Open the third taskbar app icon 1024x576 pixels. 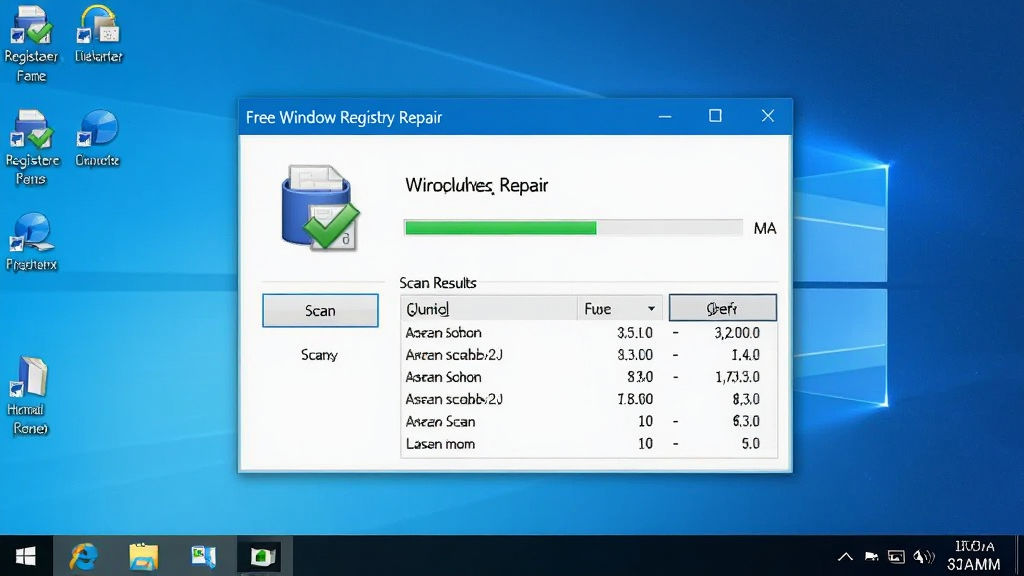coord(203,556)
